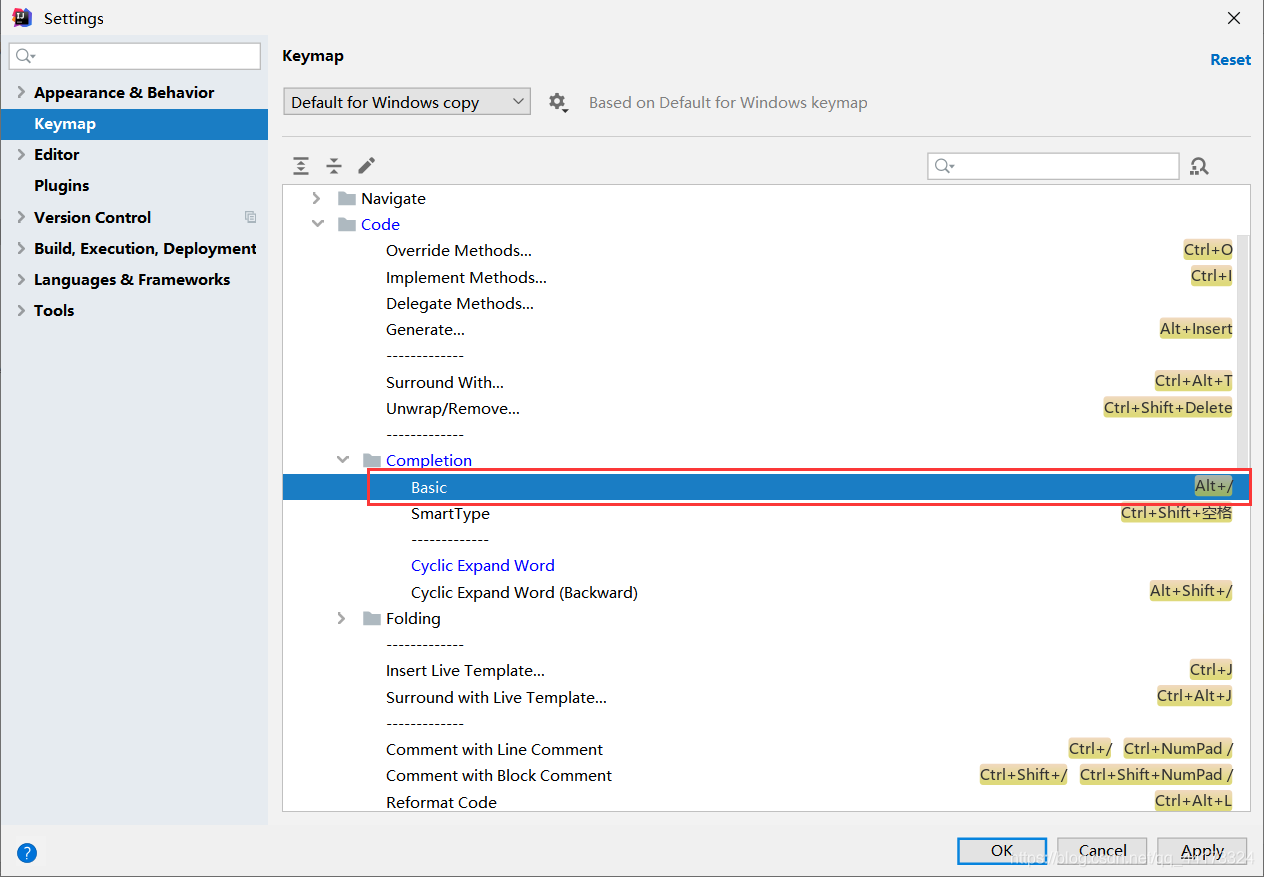This screenshot has width=1264, height=877.
Task: Click 'Based on Default for Windows keymap' text
Action: 728,102
